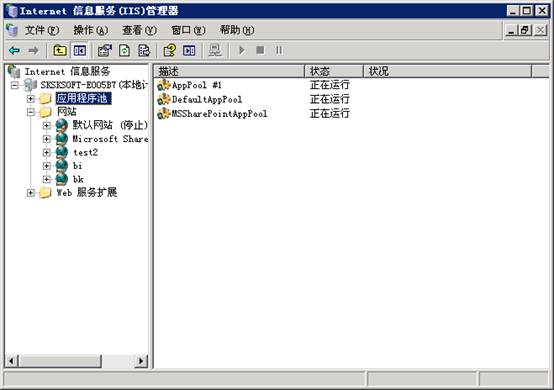554x390 pixels.
Task: Click the Internet 信息服务 root icon
Action: 14,71
